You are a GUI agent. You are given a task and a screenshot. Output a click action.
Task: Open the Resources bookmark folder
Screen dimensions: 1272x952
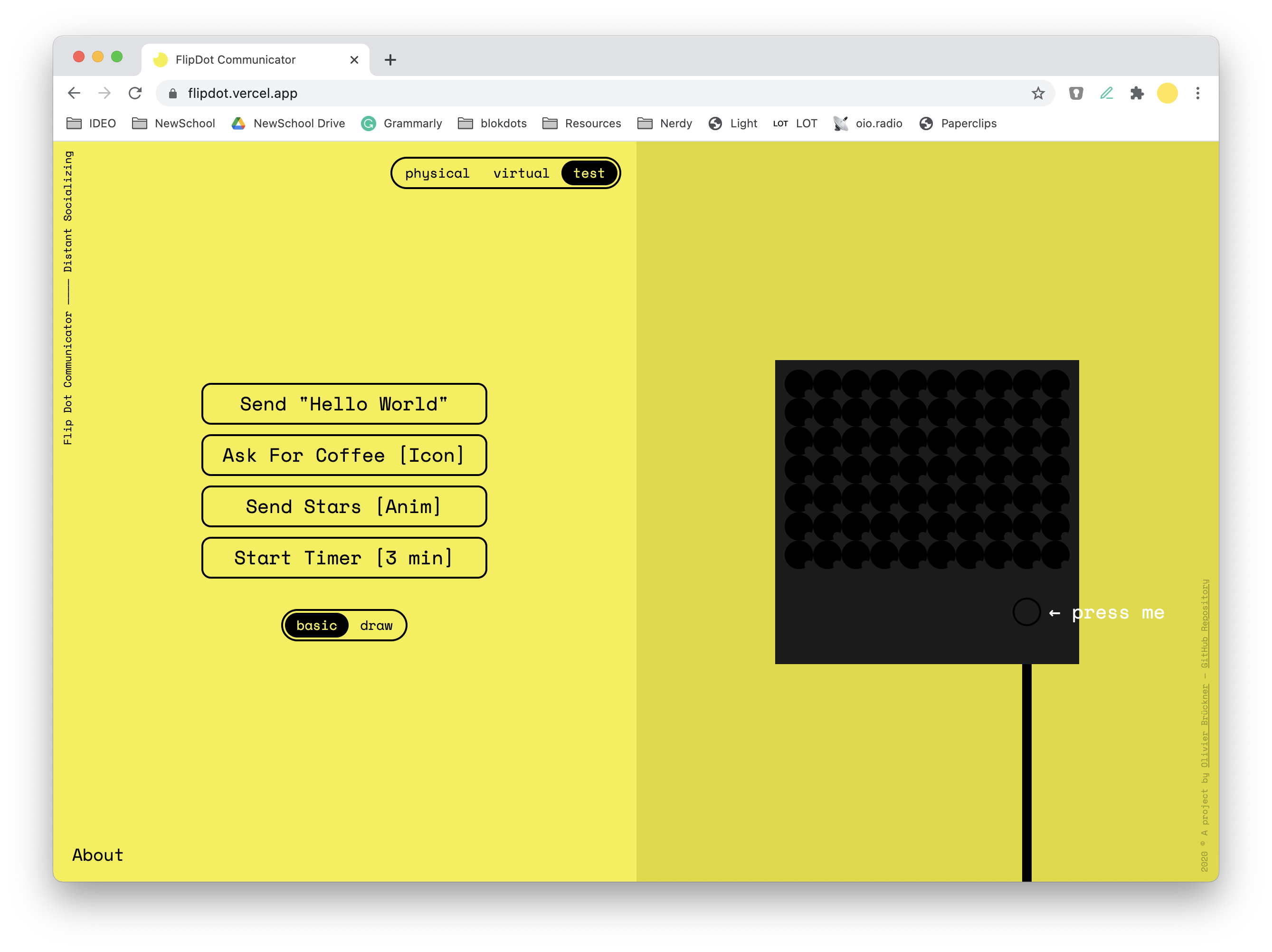tap(582, 124)
